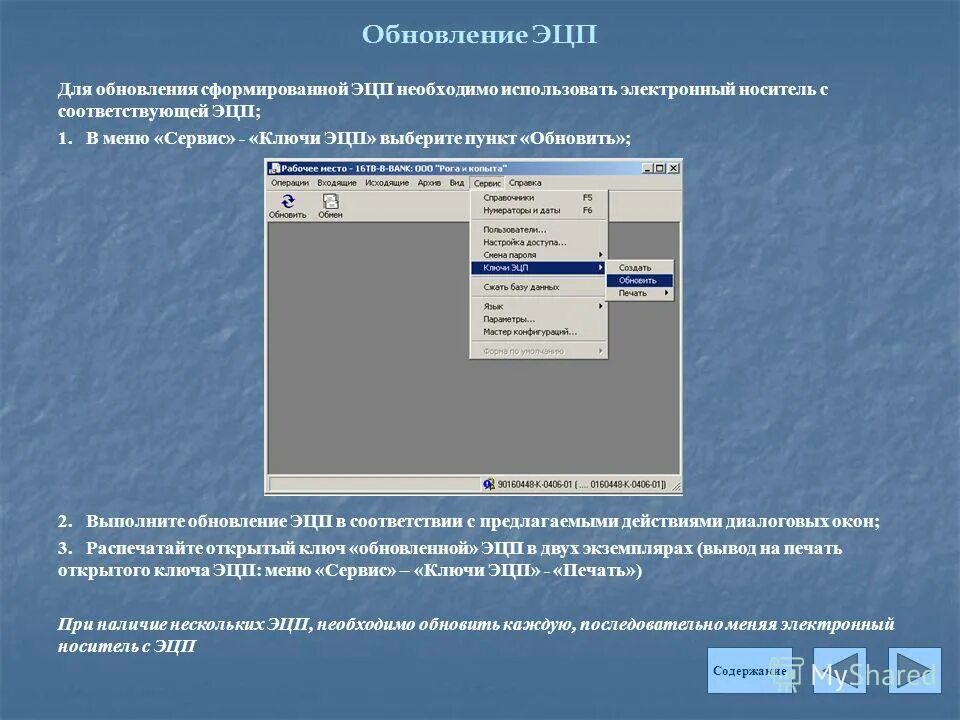
Task: Maximize the Рабочее место window
Action: coord(659,168)
